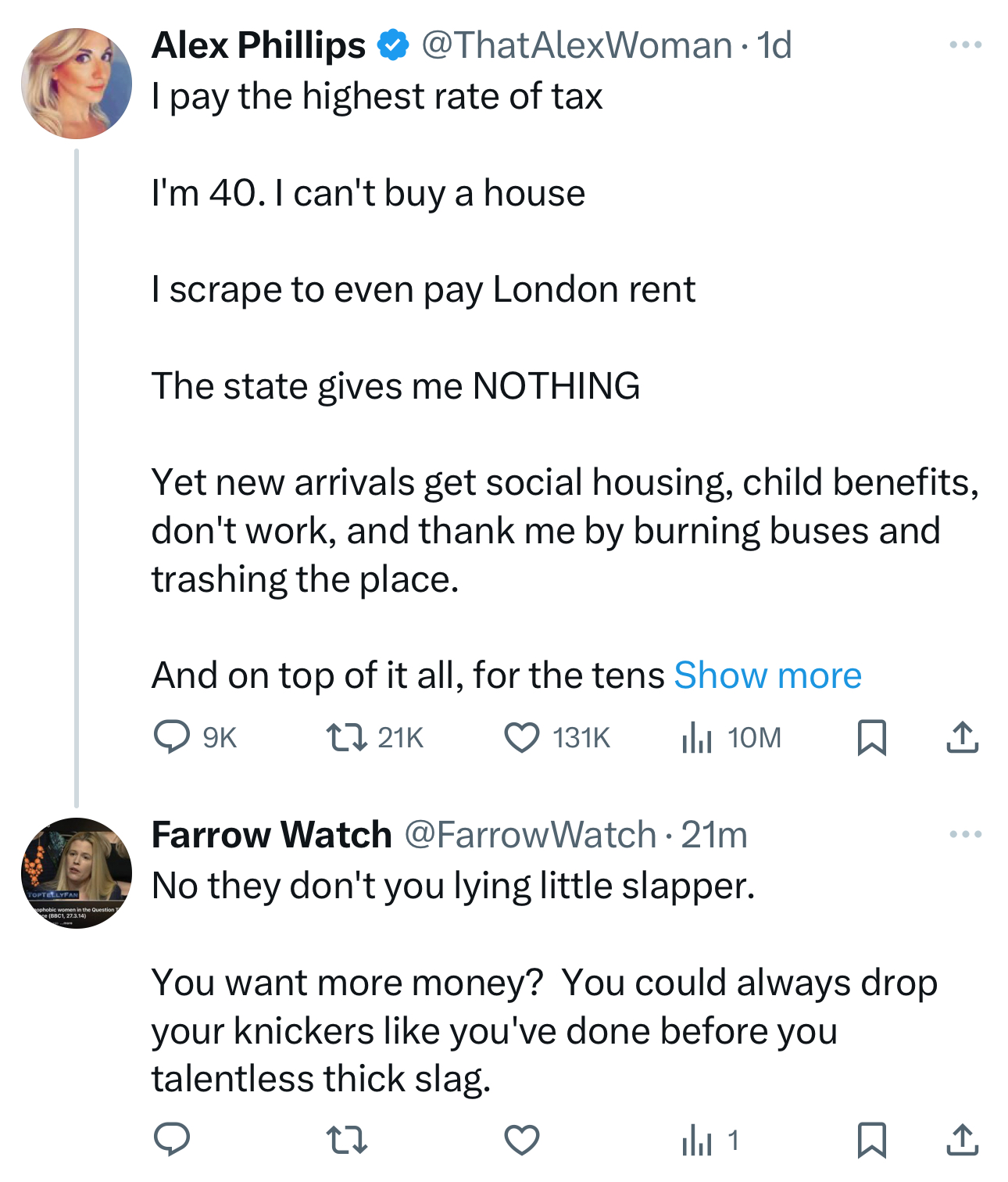The image size is (1008, 1182).
Task: Retweet the Alex Phillips post
Action: click(346, 737)
